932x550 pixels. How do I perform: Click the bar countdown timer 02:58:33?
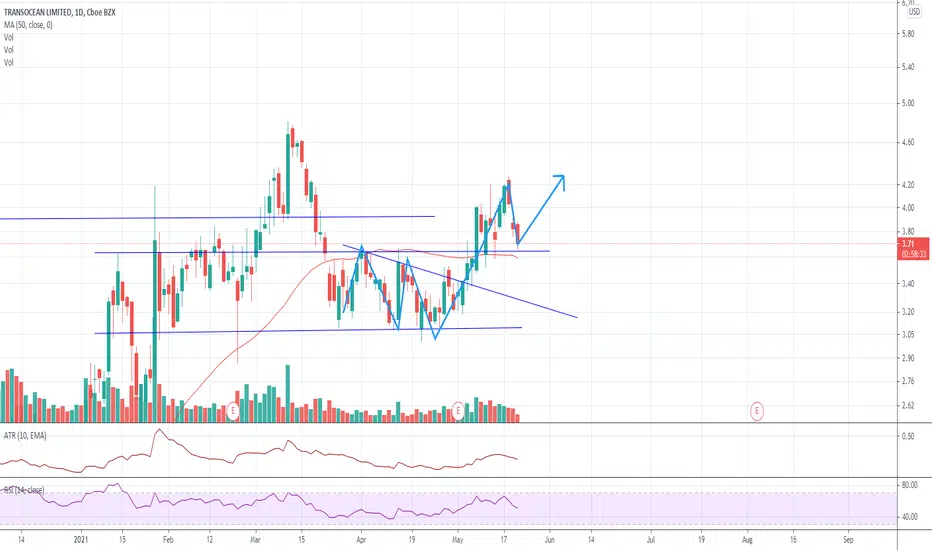coord(914,254)
